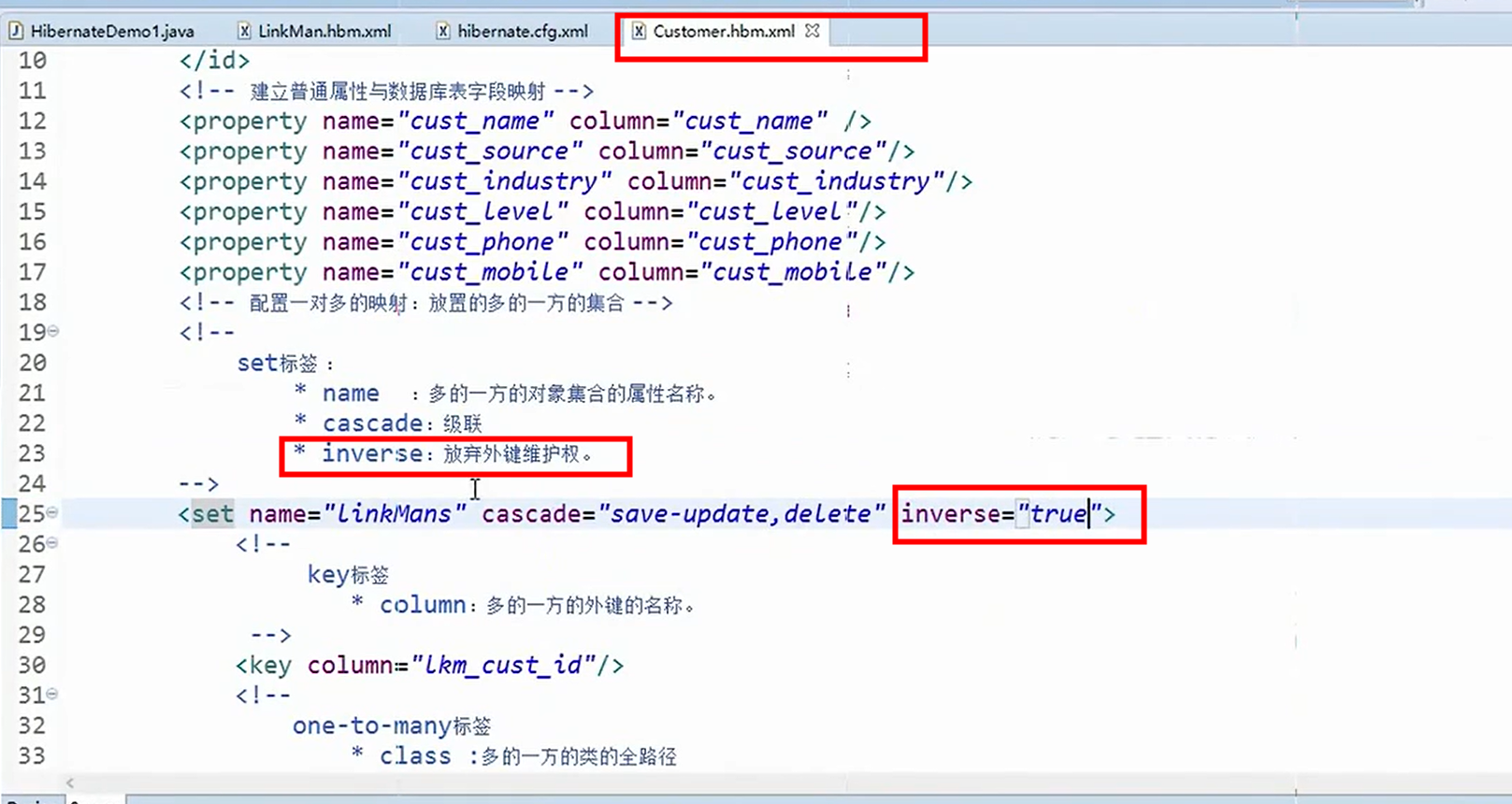The width and height of the screenshot is (1512, 804).
Task: Click the key column value "lkm_cust_id"
Action: coord(504,665)
